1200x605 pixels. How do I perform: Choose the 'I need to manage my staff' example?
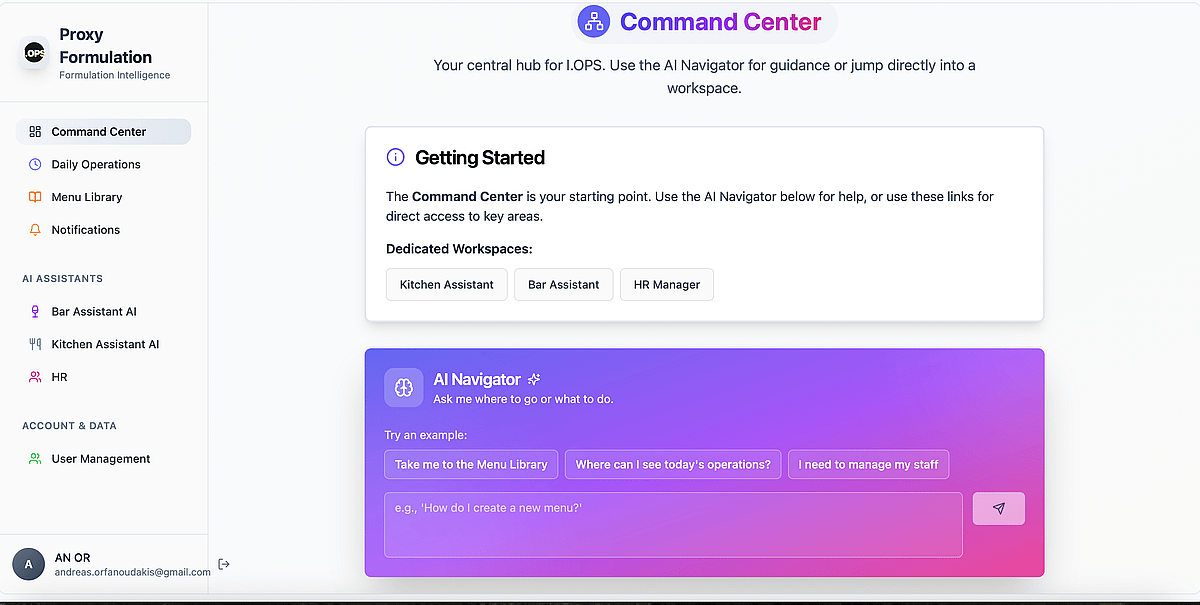point(867,464)
